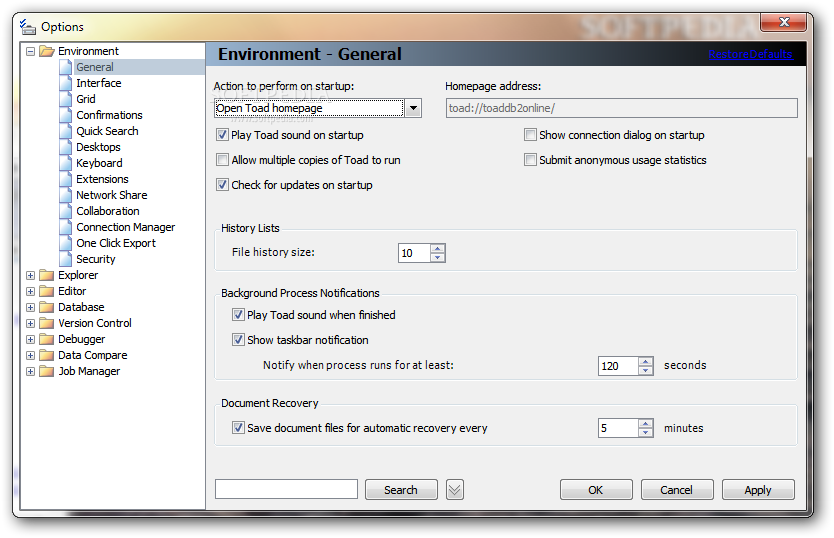Click the double-chevron icon next to Search
This screenshot has width=834, height=538.
pos(455,490)
